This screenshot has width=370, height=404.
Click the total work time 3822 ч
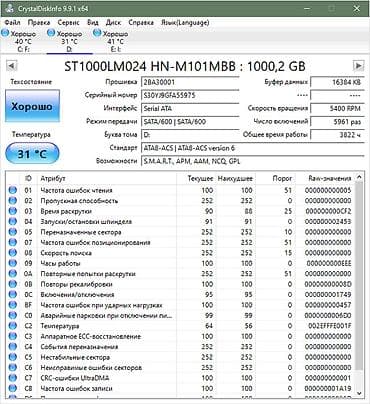click(x=337, y=135)
